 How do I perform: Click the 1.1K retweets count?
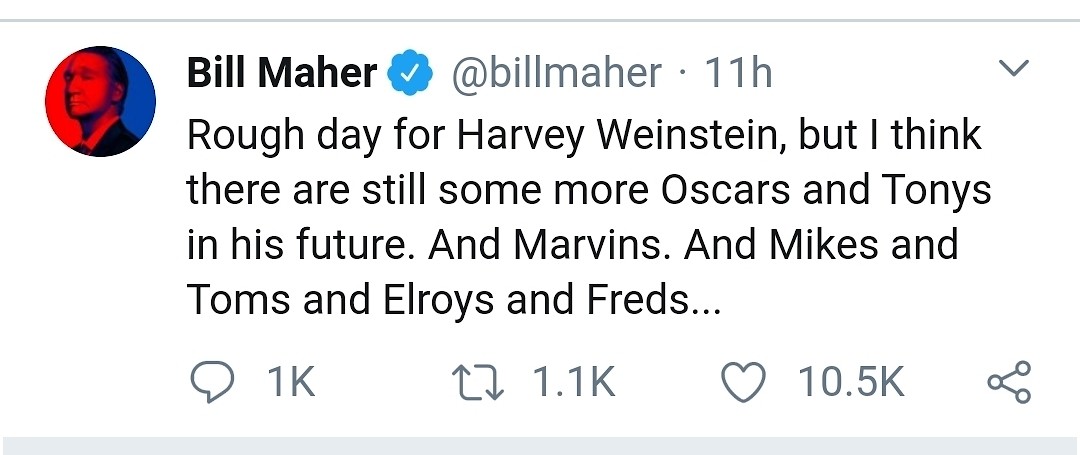(x=573, y=382)
